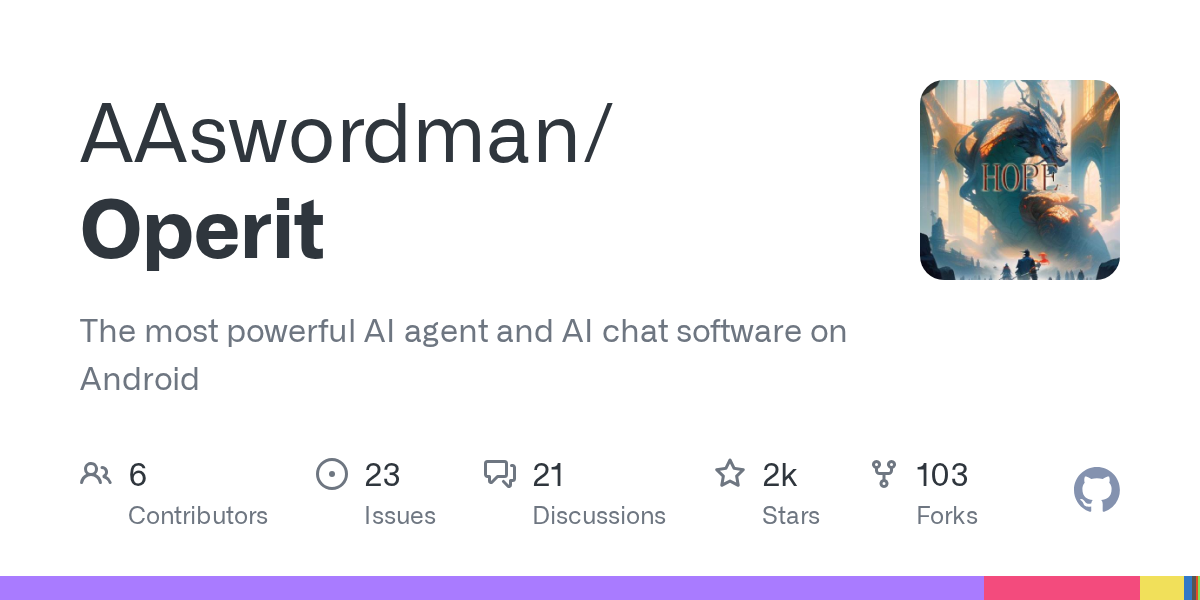1200x600 pixels.
Task: Click the Stars star icon
Action: 729,474
